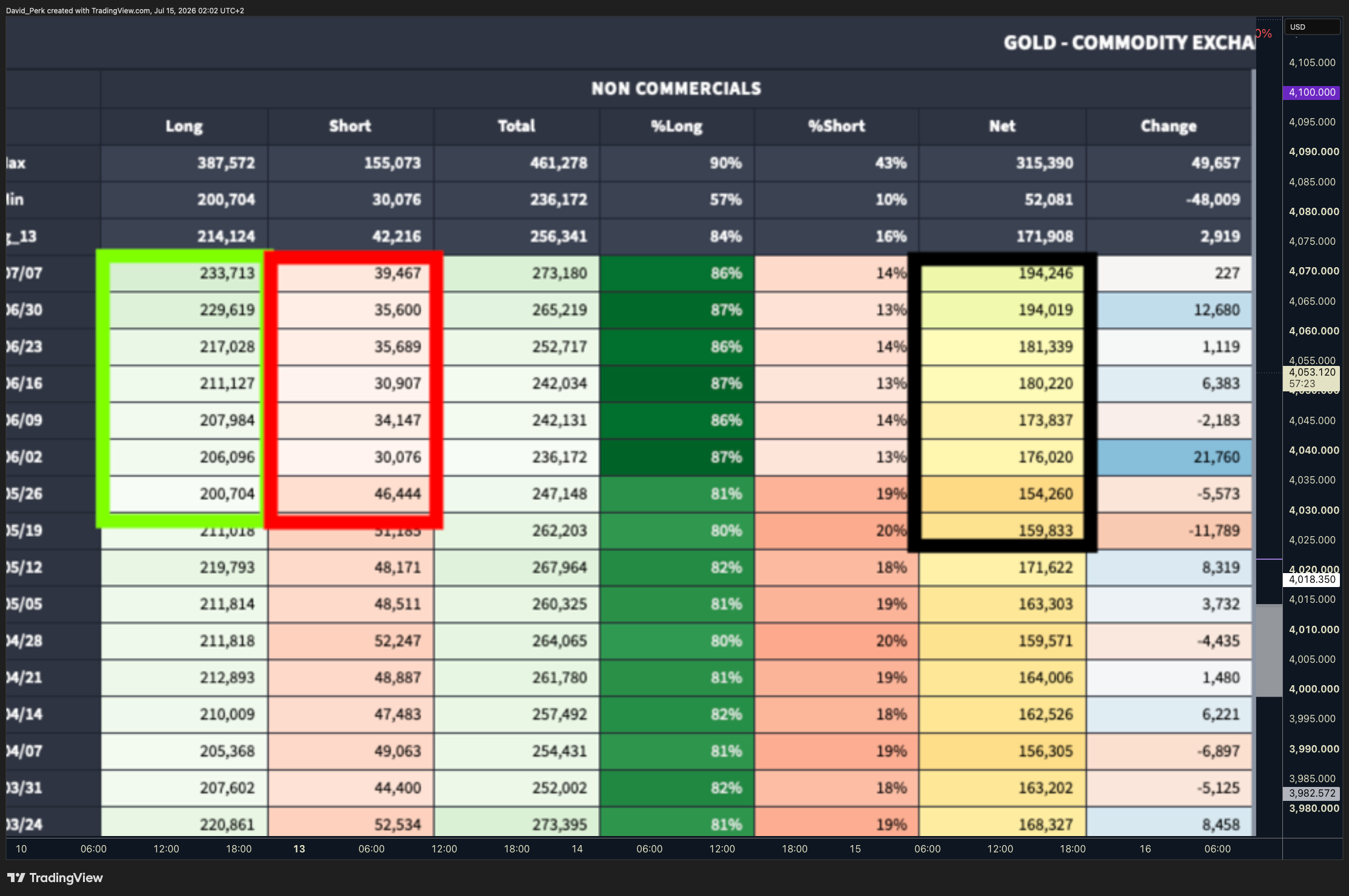The width and height of the screenshot is (1349, 896).
Task: Click the 03/24 date row label
Action: 24,825
